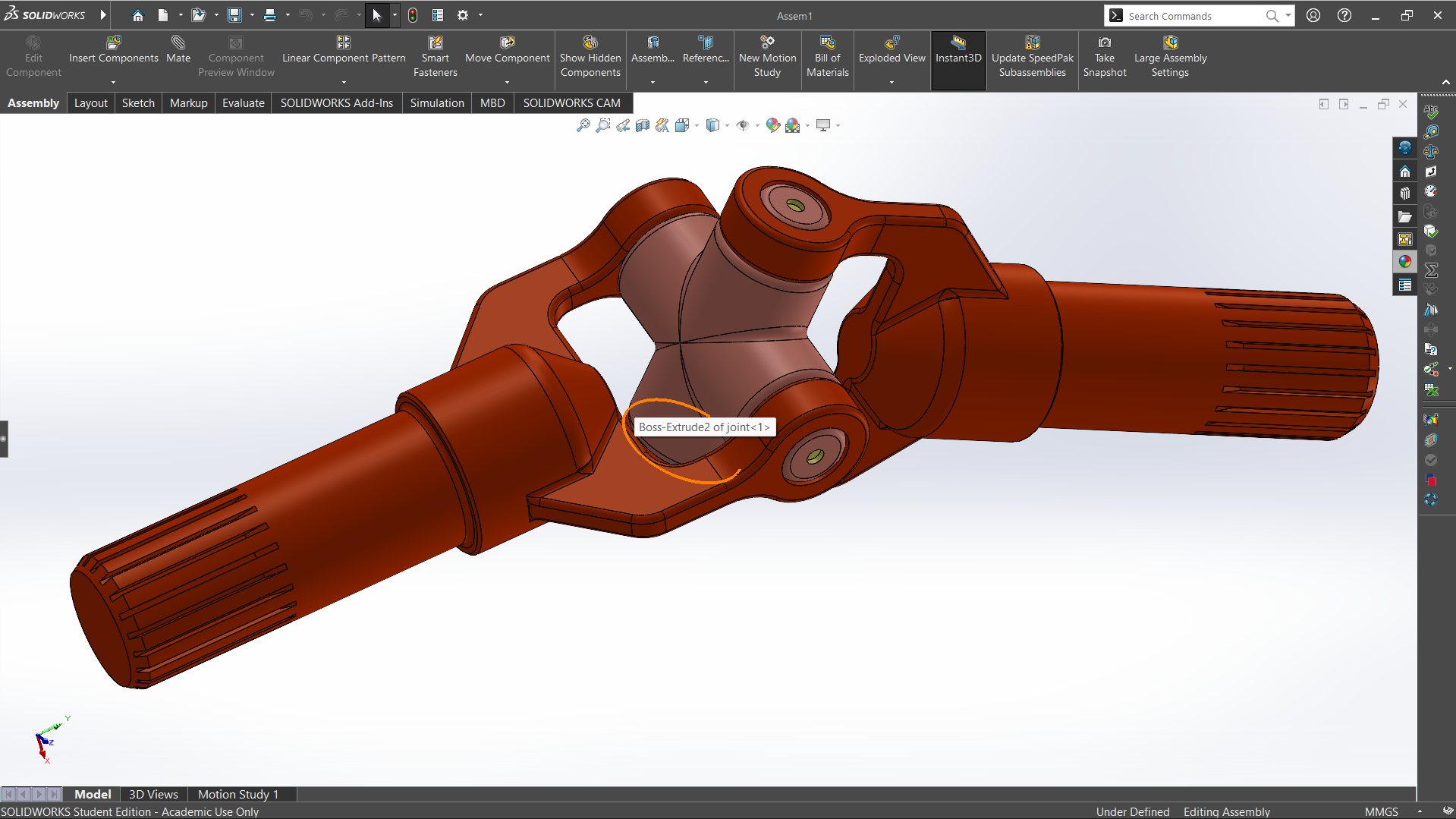Toggle the Hide/Show Items eye icon
1456x819 pixels.
coord(743,125)
